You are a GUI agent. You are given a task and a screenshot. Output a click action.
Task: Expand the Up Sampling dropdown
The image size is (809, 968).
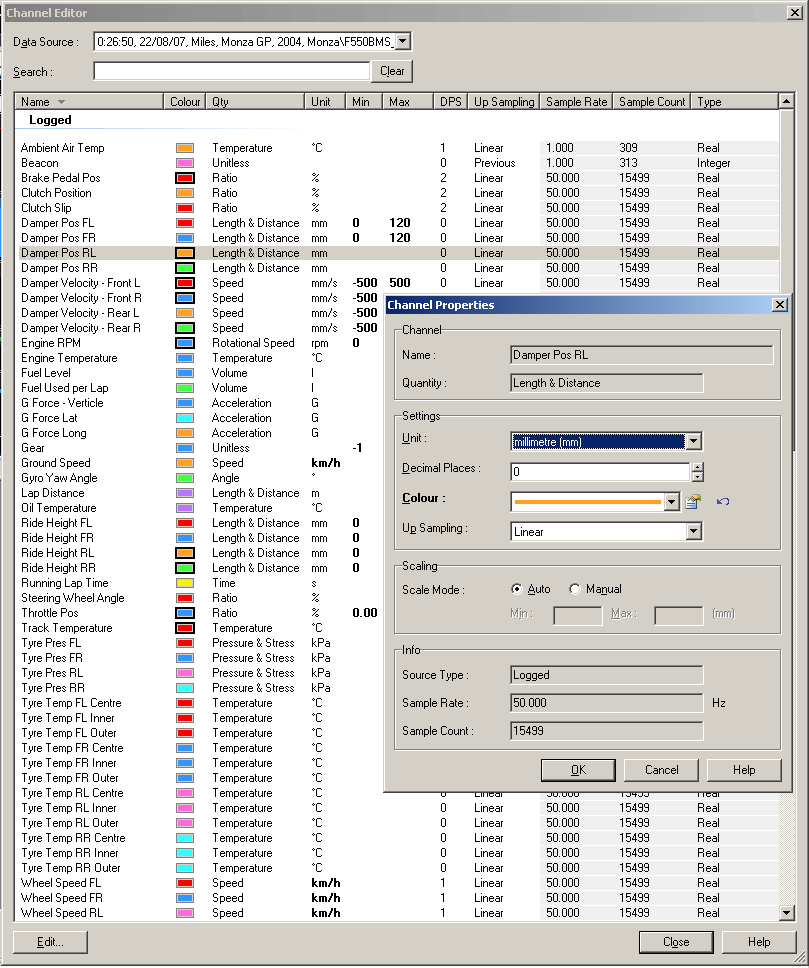(694, 532)
